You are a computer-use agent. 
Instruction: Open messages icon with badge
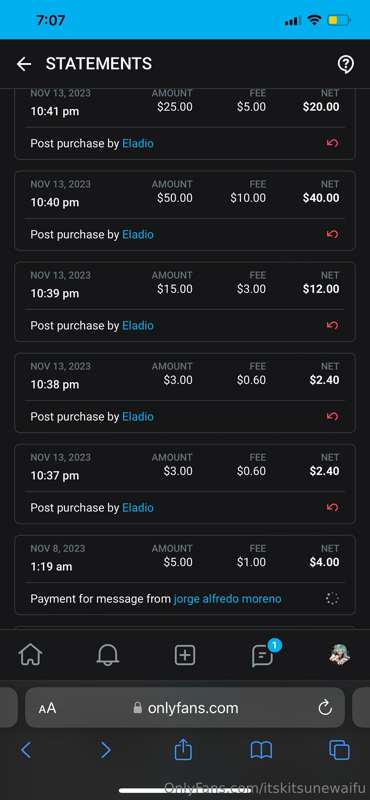coord(264,654)
